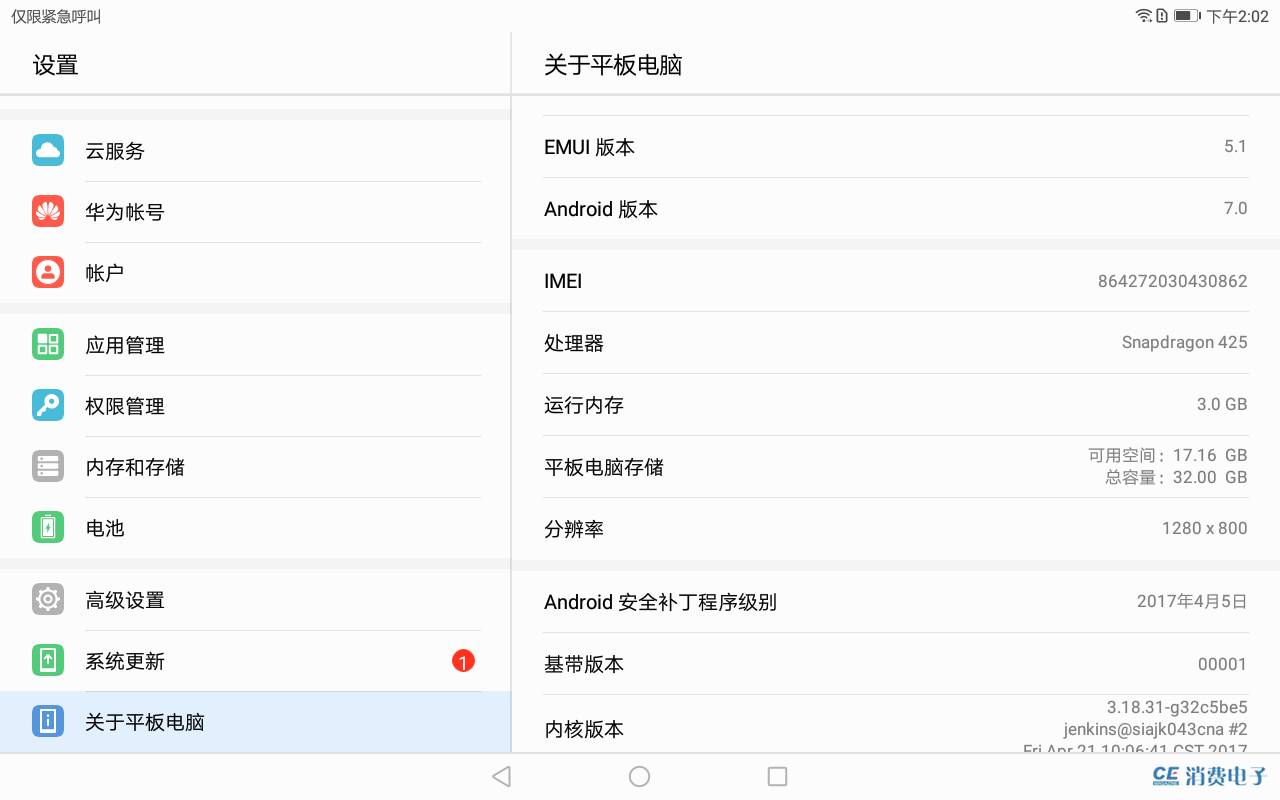Tap the About tablet (关于平板电脑) info icon

pyautogui.click(x=47, y=721)
